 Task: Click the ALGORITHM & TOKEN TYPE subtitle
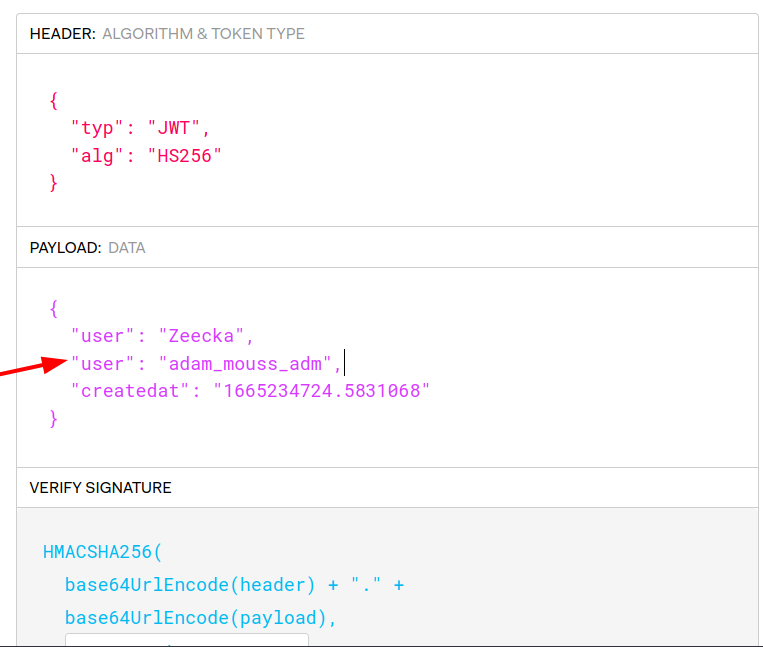click(203, 34)
